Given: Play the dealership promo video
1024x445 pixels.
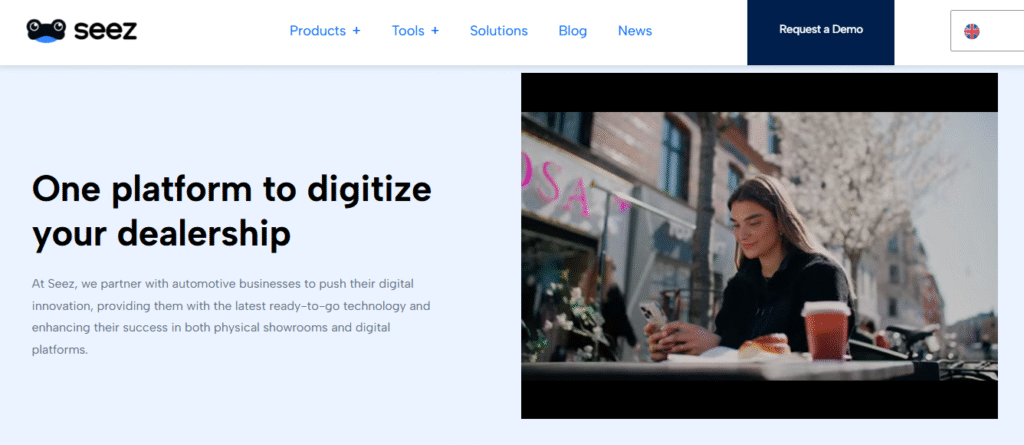Looking at the screenshot, I should [759, 246].
